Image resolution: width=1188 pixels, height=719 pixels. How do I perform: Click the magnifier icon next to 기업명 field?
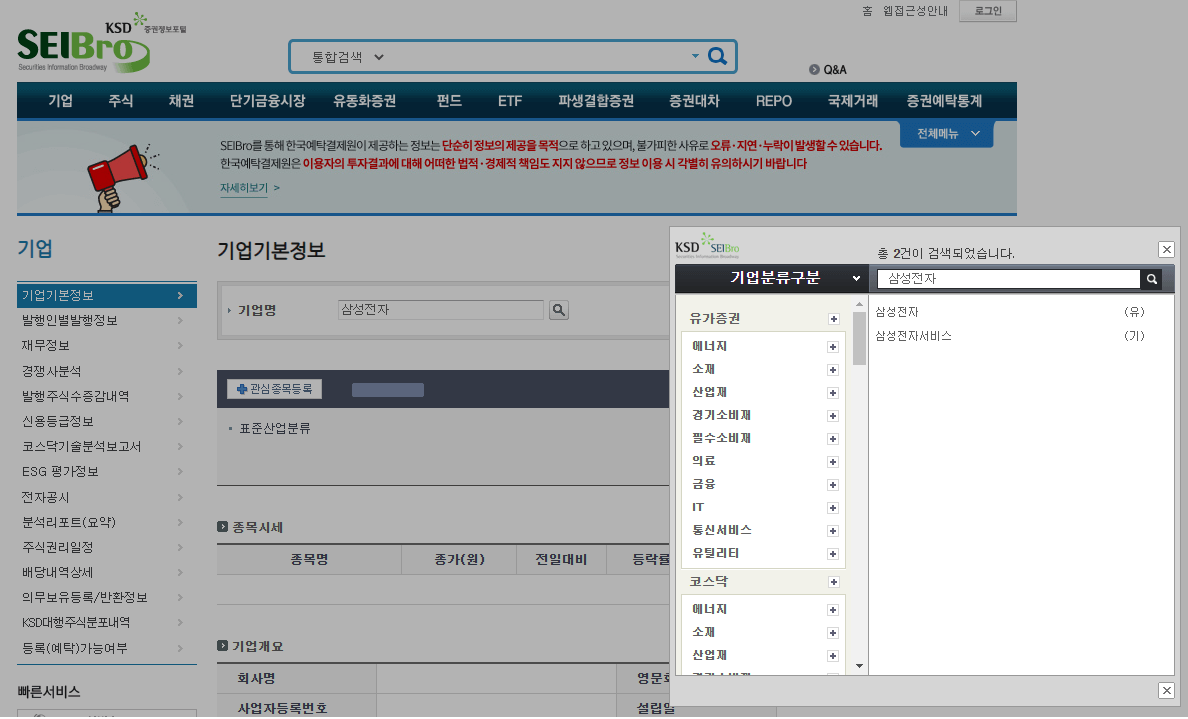click(558, 310)
